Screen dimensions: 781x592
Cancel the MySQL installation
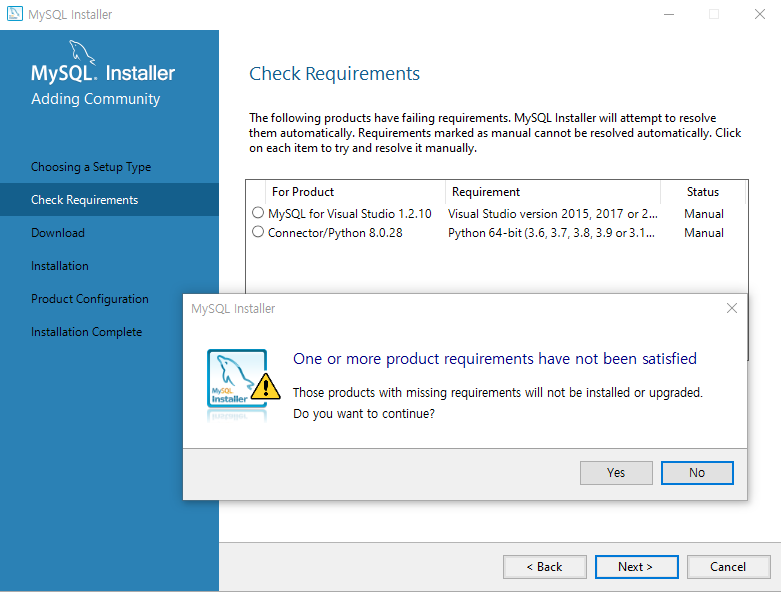pos(728,567)
